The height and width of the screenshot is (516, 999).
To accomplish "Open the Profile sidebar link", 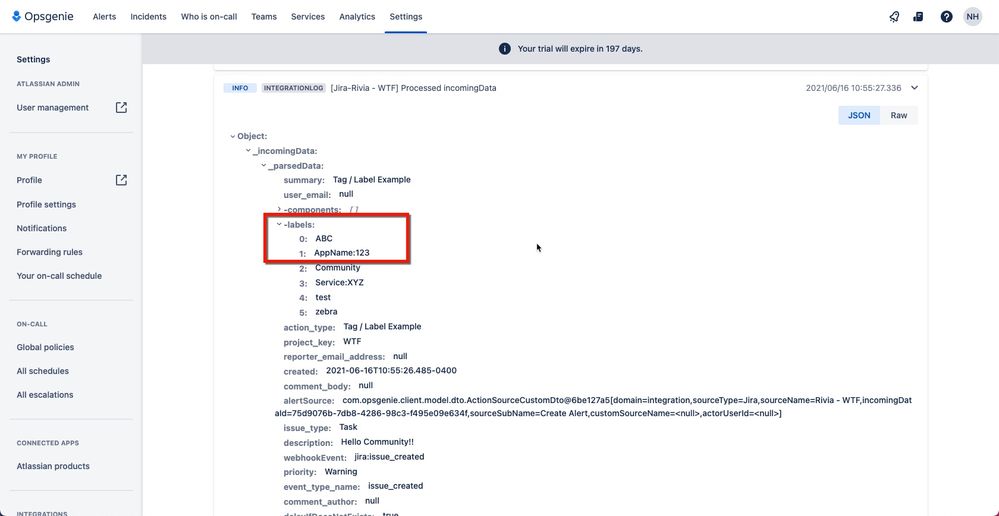I will point(29,180).
